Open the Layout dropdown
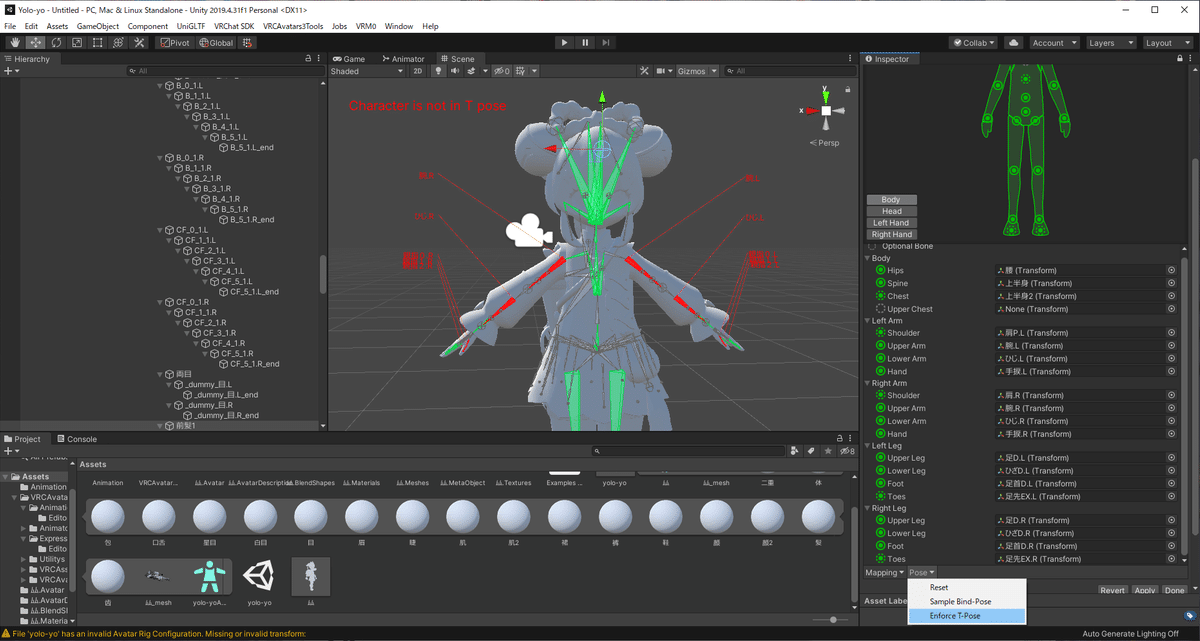The width and height of the screenshot is (1200, 641). (1167, 43)
